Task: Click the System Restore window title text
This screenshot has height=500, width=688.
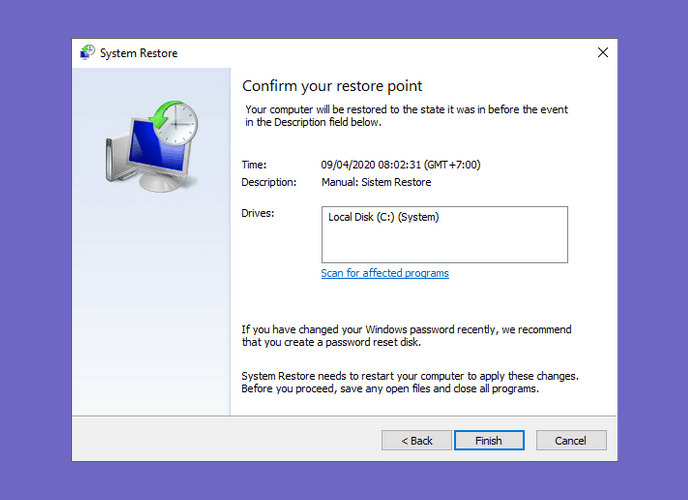Action: (139, 53)
